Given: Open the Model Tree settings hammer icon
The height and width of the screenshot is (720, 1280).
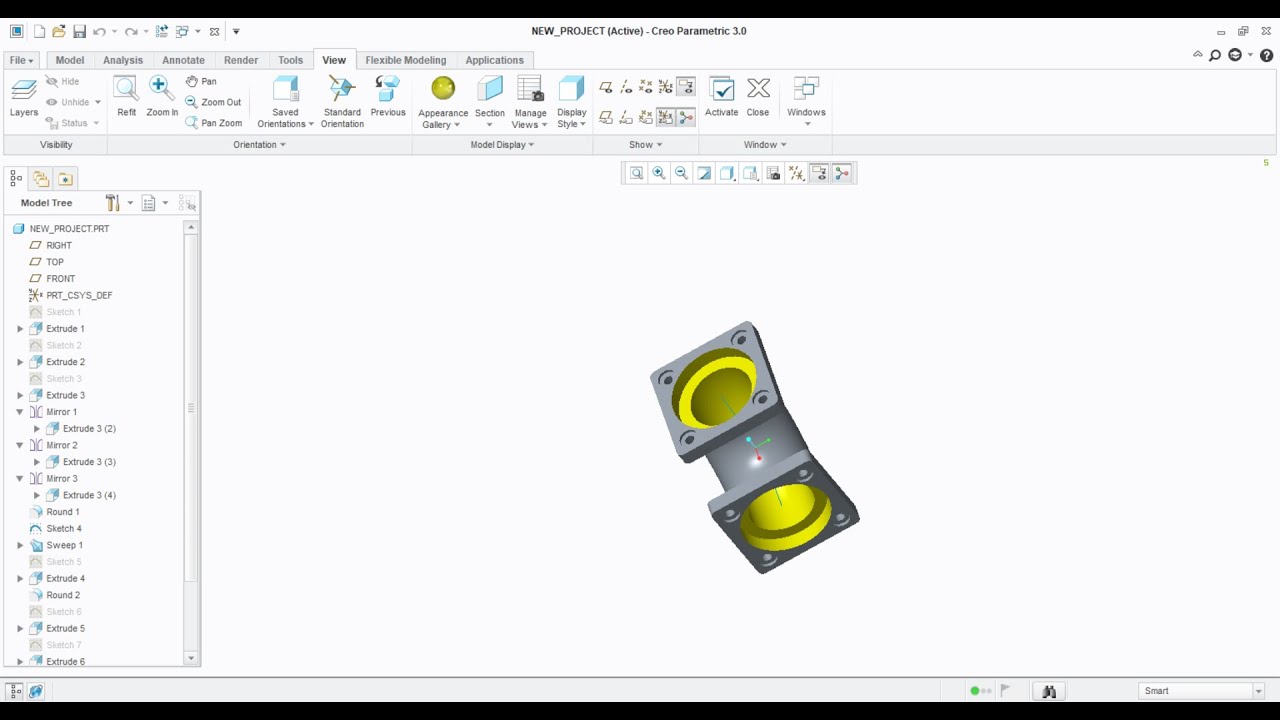Looking at the screenshot, I should pos(113,203).
